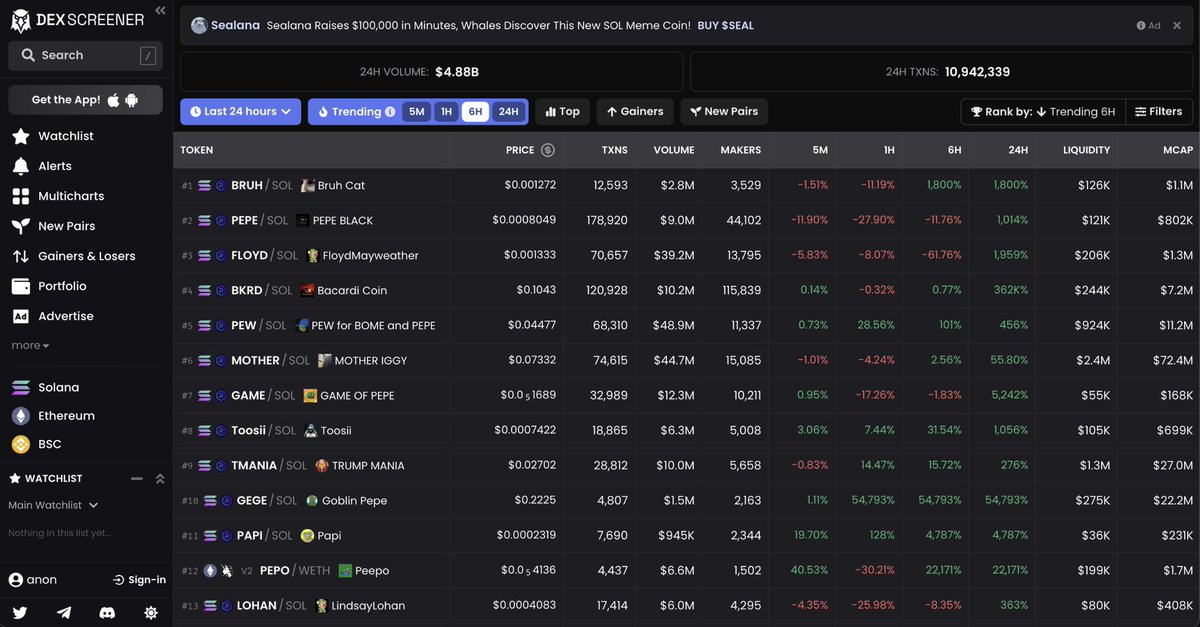1200x627 pixels.
Task: Minimize the Watchlist panel with the dash icon
Action: 137,479
